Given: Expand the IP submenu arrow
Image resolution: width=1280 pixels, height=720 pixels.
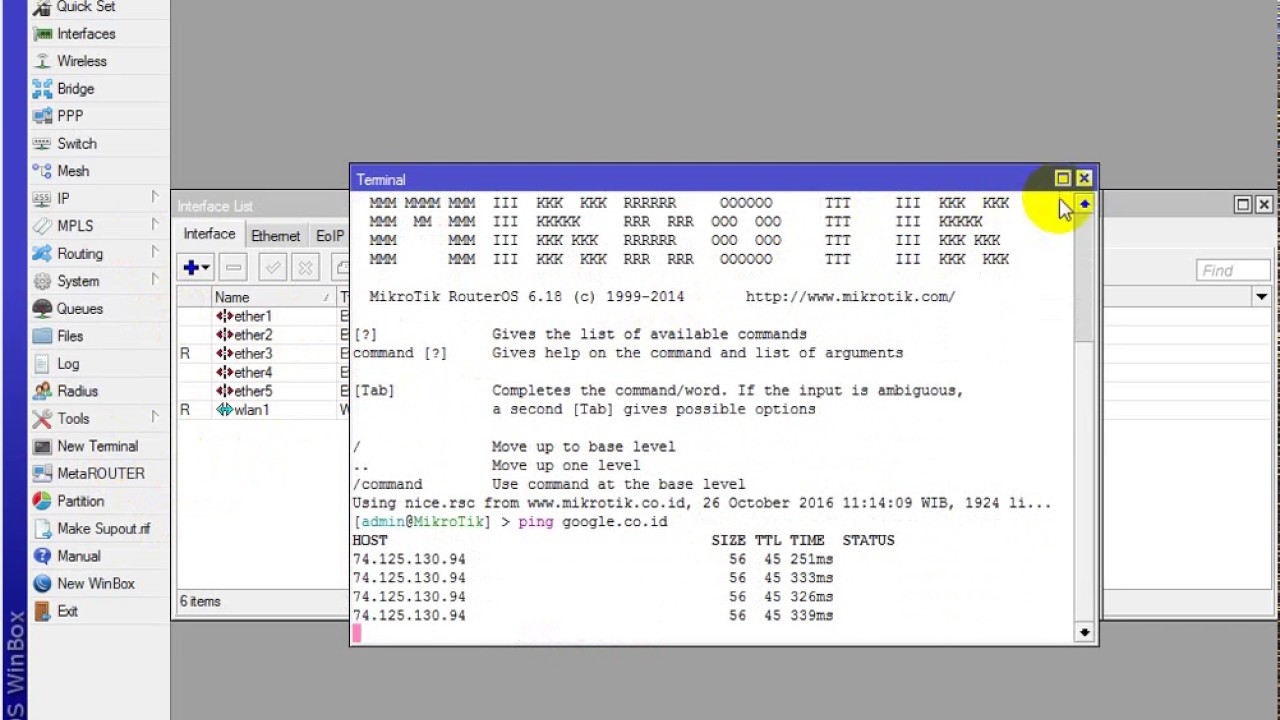Looking at the screenshot, I should tap(155, 197).
